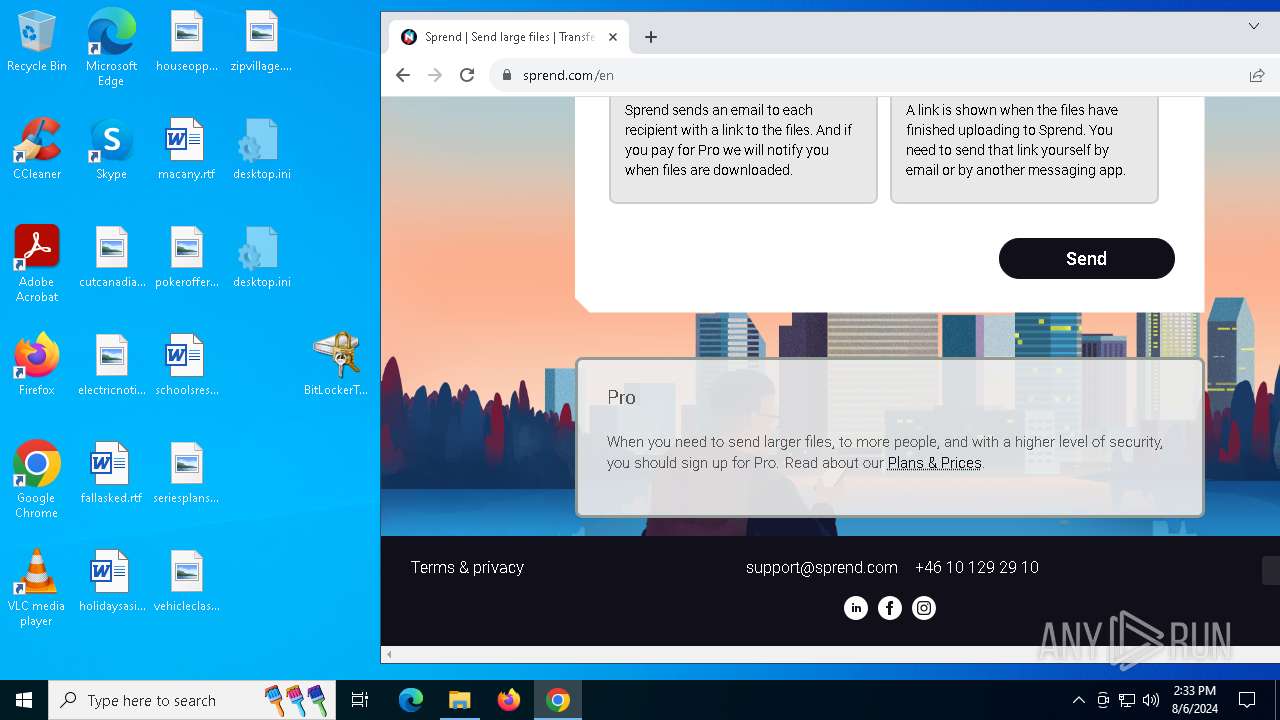Open Task View on the taskbar
Image resolution: width=1280 pixels, height=720 pixels.
[360, 700]
